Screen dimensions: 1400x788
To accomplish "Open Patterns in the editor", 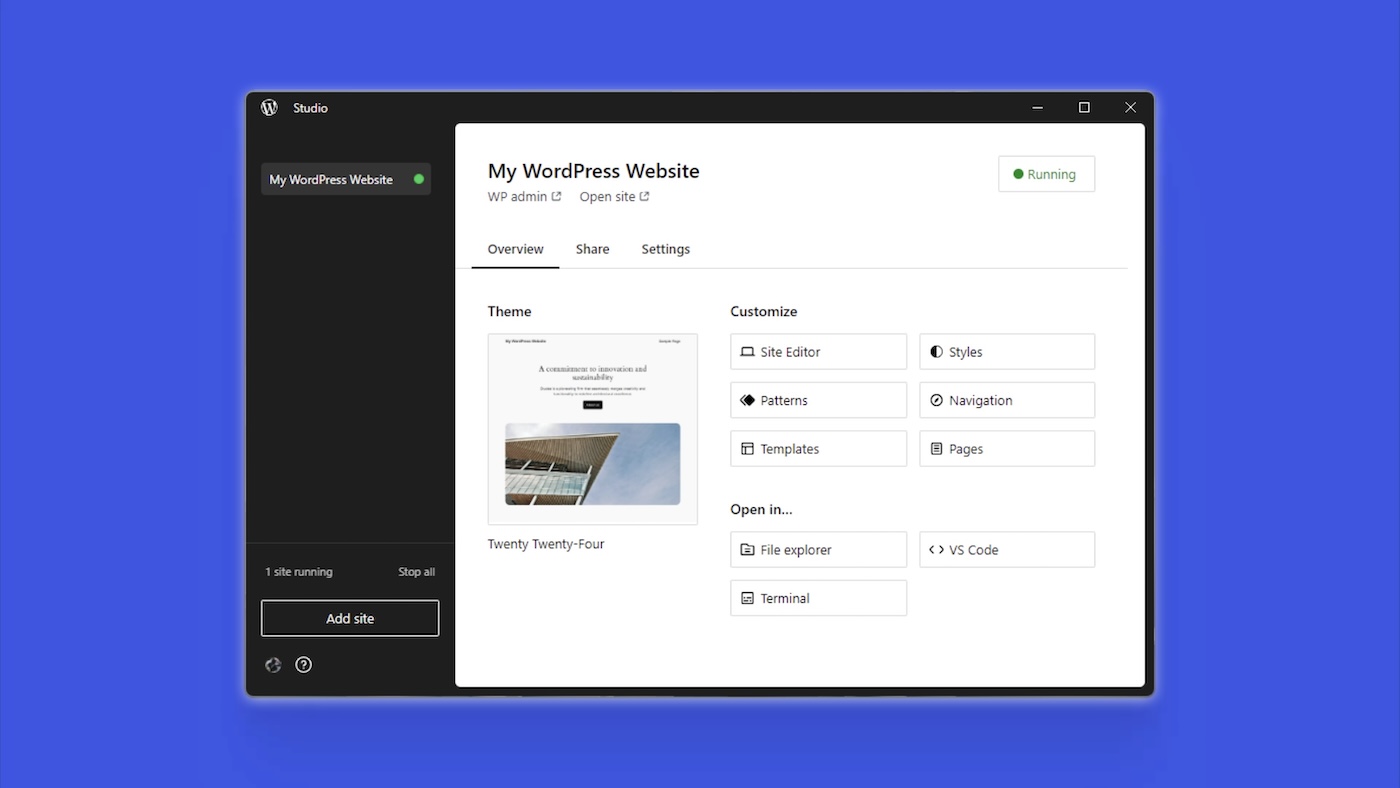I will coord(818,400).
